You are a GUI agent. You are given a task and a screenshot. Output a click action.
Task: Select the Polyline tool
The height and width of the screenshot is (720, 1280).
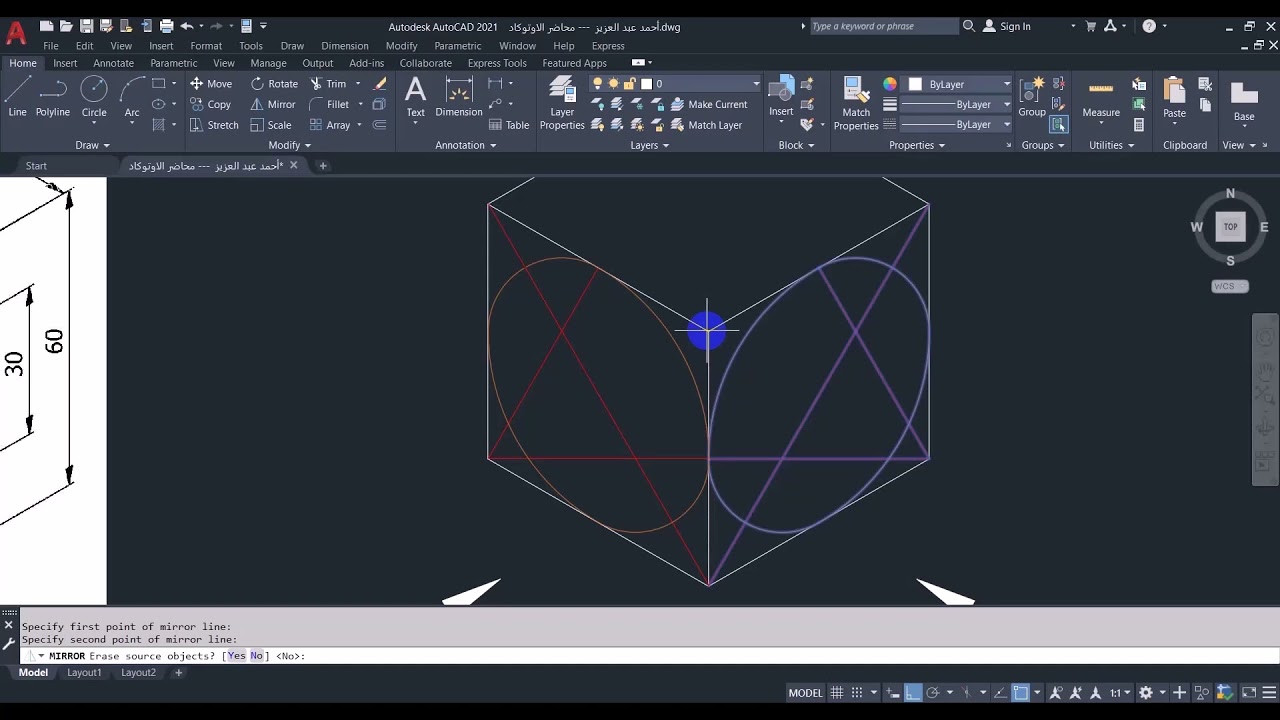(x=53, y=98)
